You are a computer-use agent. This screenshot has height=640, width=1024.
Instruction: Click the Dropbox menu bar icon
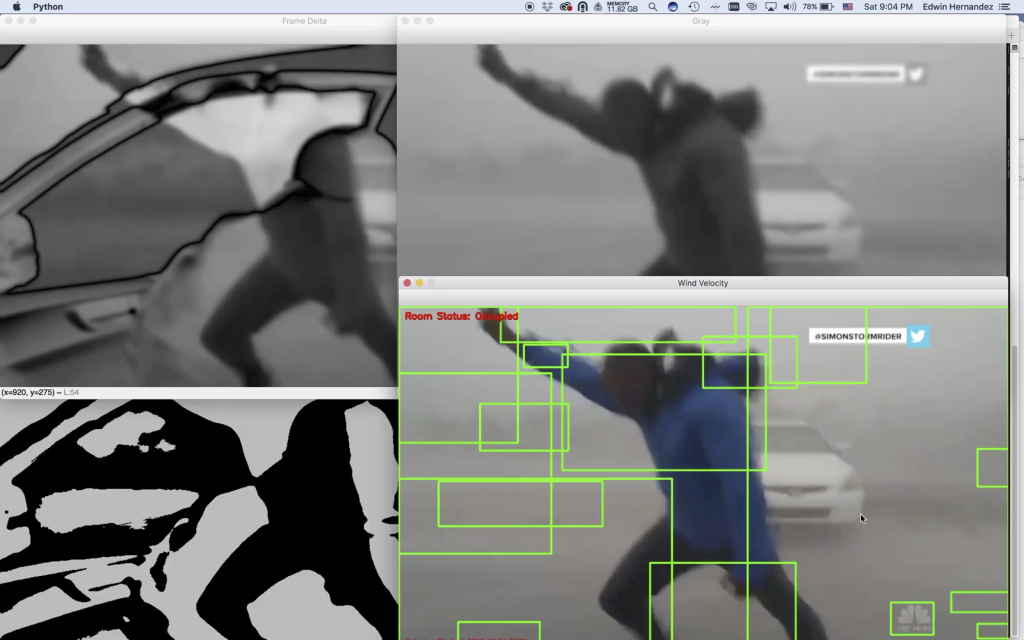[547, 6]
